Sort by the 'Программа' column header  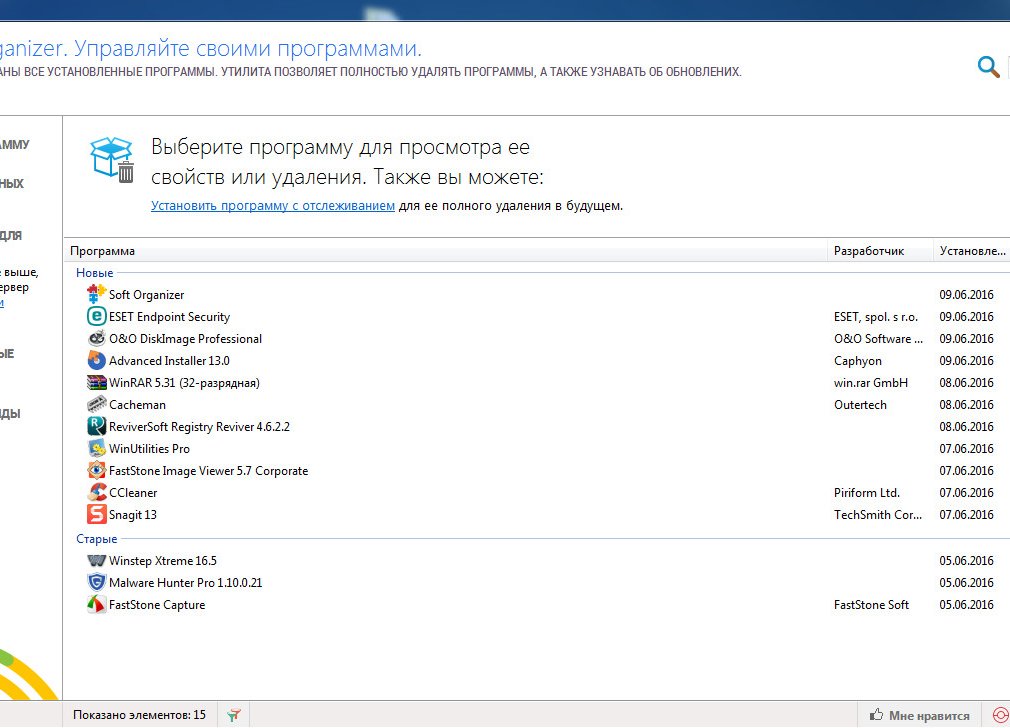pyautogui.click(x=445, y=251)
